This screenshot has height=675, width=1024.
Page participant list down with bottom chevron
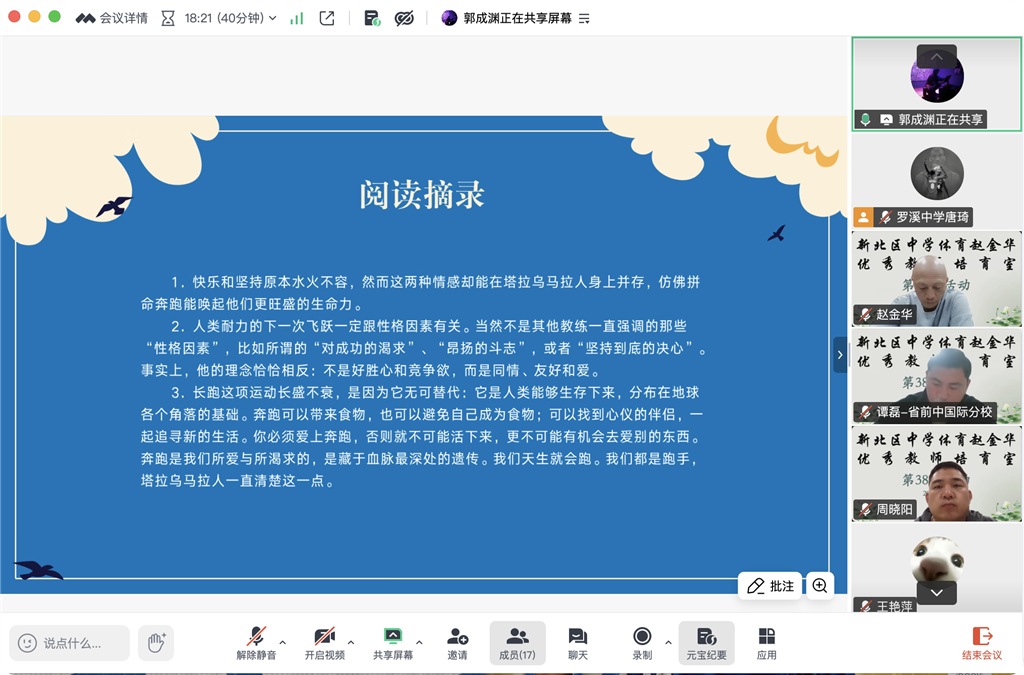[x=936, y=593]
